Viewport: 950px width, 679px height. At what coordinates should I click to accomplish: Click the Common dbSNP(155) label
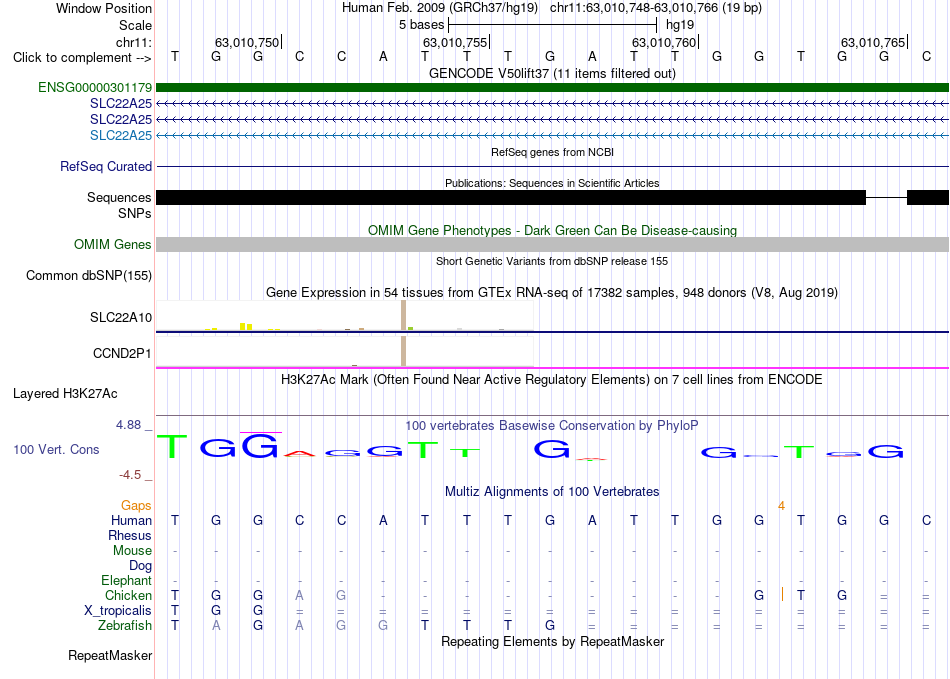tap(88, 276)
